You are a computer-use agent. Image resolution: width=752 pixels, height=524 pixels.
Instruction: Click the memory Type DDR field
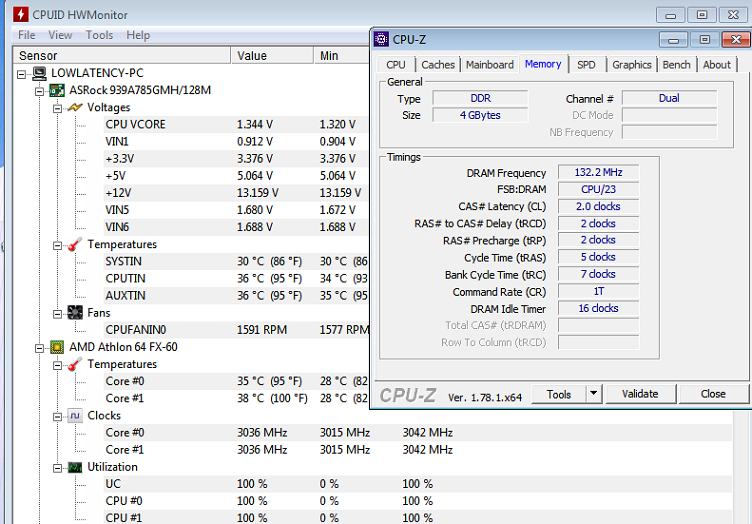tap(480, 98)
